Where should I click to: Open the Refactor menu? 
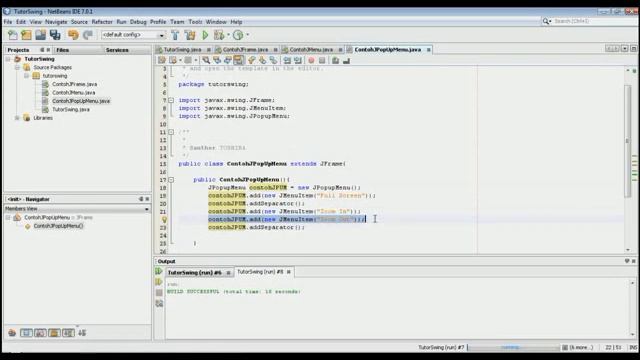tap(102, 22)
